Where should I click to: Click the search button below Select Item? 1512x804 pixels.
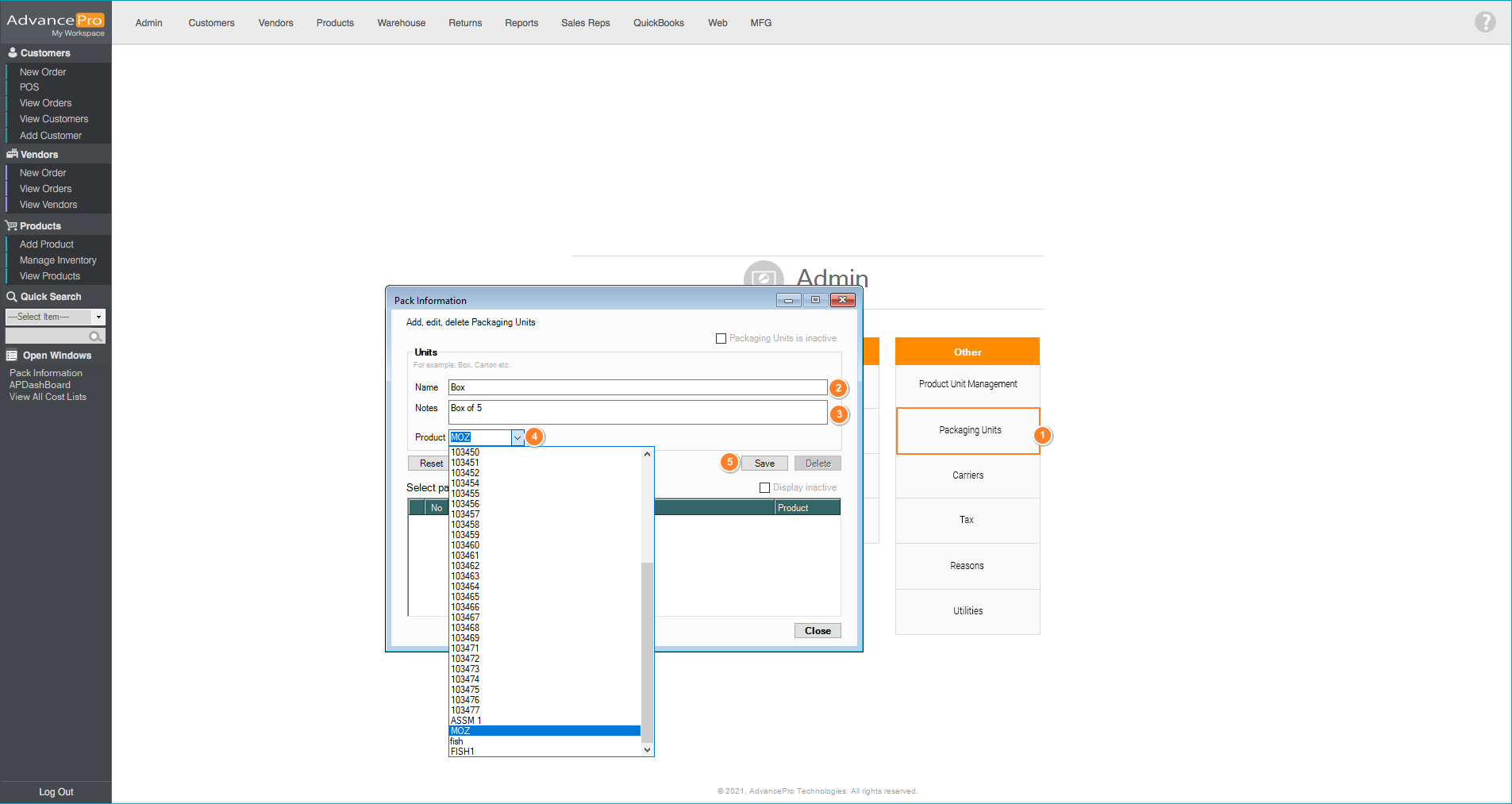click(x=95, y=337)
